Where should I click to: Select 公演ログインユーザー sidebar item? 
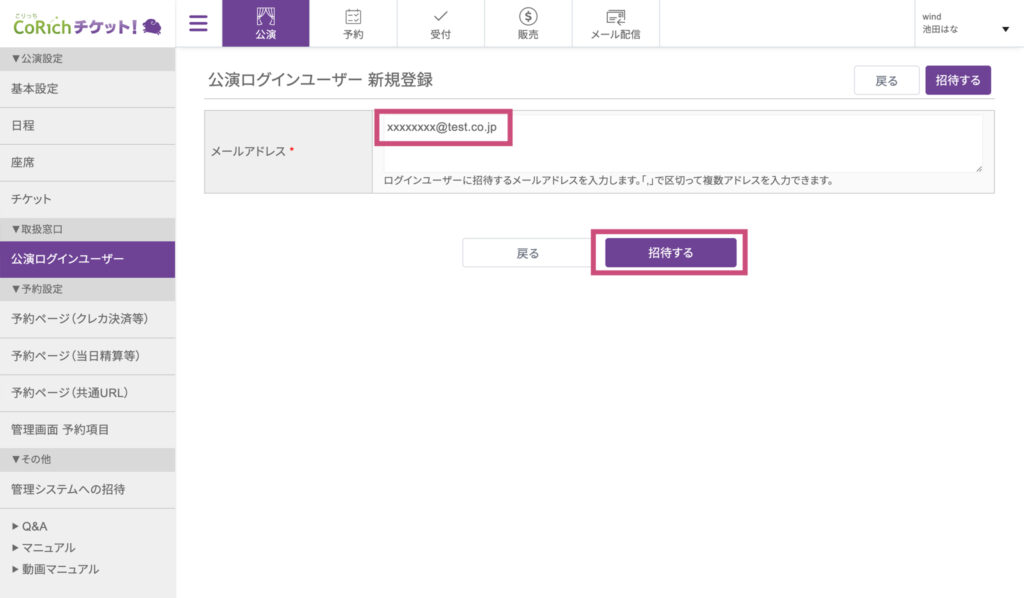(x=68, y=259)
